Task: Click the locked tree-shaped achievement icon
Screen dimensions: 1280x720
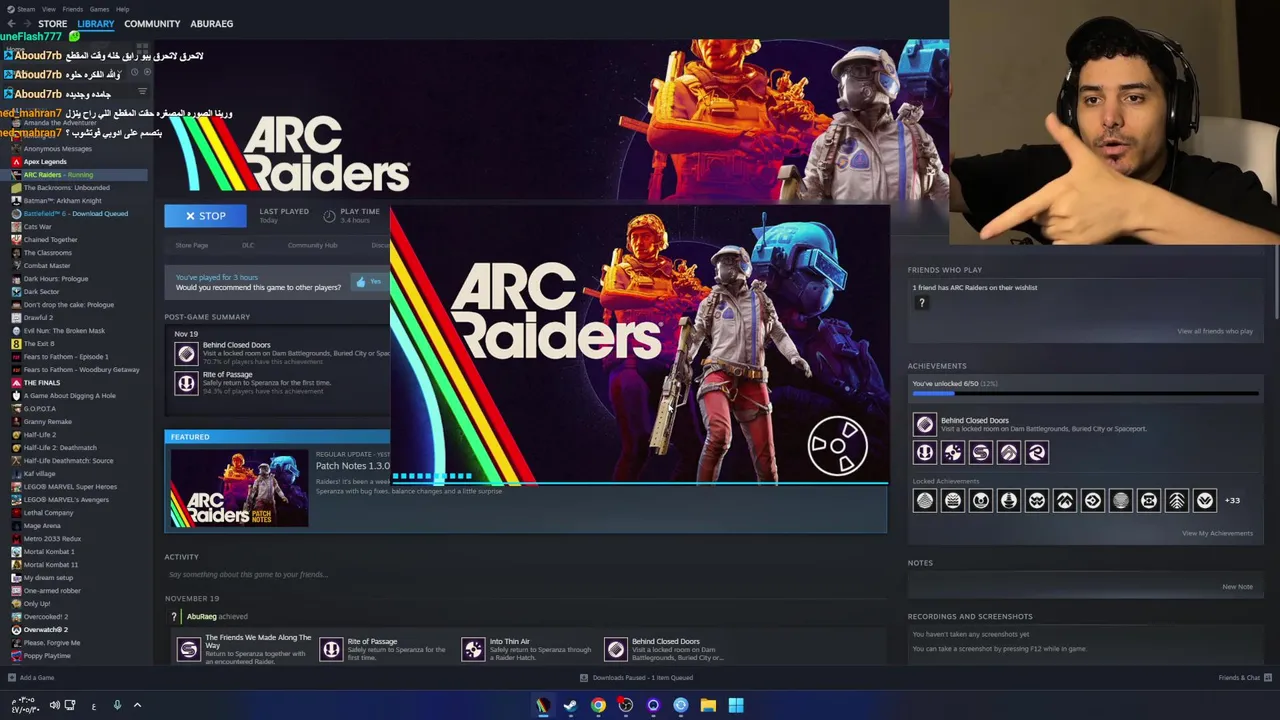Action: point(1177,500)
